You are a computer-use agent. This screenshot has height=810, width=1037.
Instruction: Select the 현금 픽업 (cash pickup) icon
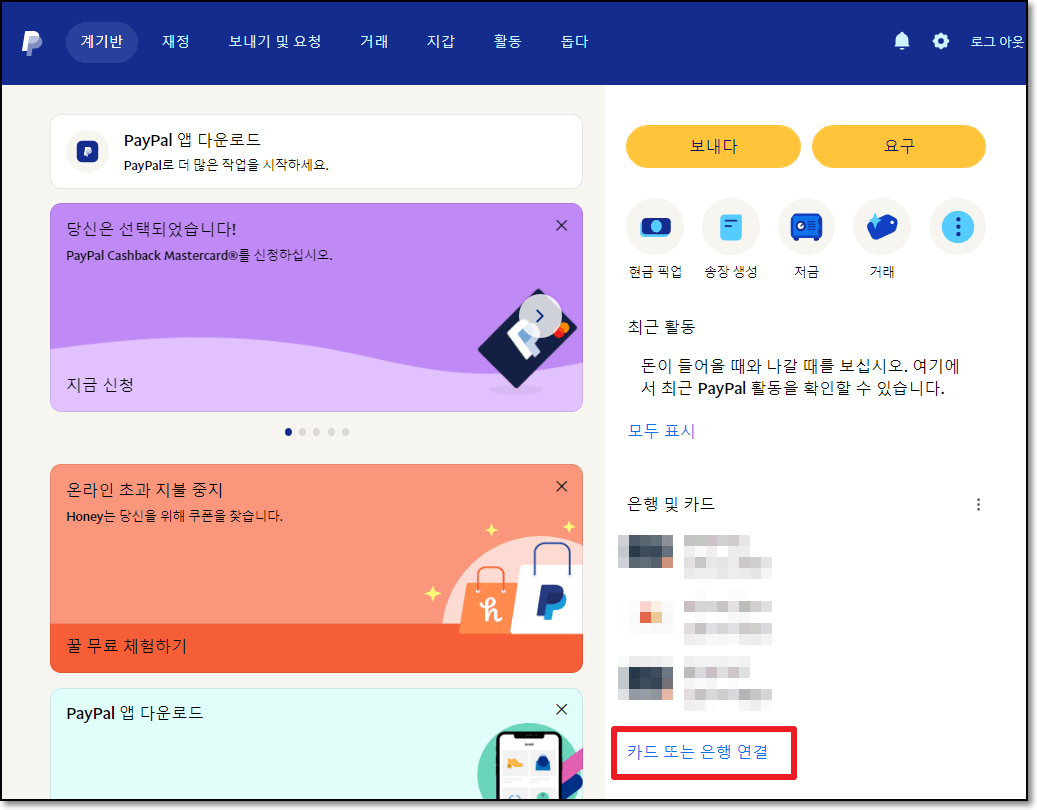pos(655,226)
